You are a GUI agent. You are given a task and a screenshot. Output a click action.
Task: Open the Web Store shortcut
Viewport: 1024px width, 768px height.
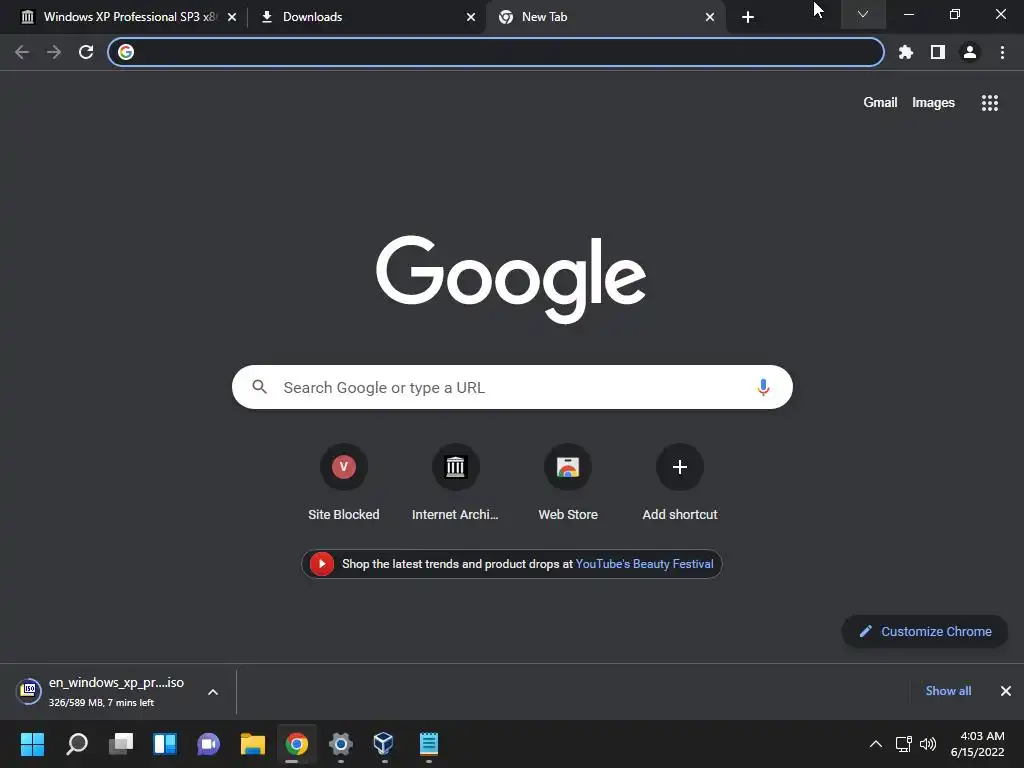coord(568,483)
